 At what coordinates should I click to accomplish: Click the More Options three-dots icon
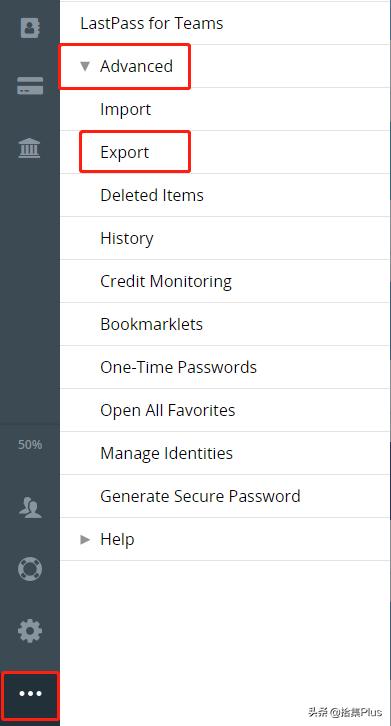[x=30, y=694]
